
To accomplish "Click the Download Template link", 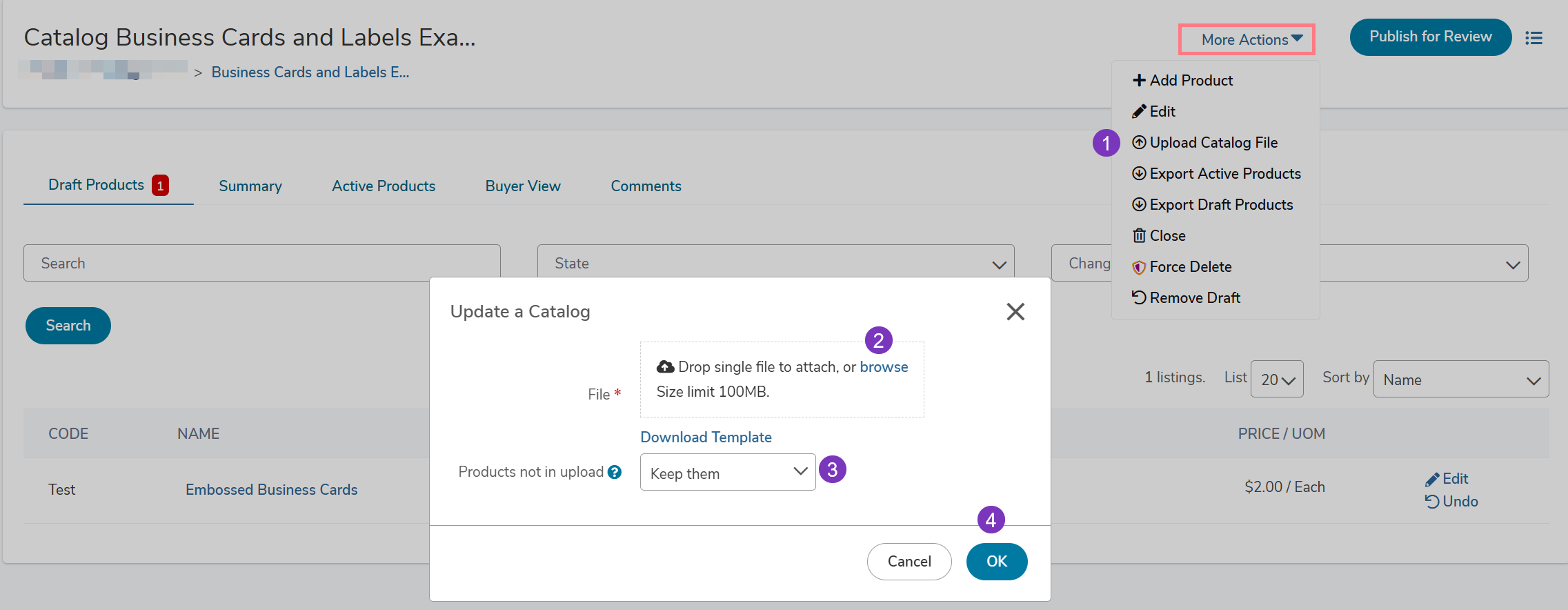I will [x=706, y=437].
